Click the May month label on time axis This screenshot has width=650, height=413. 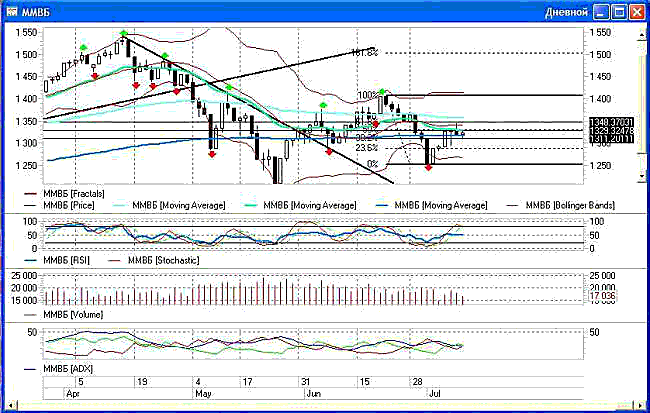[203, 394]
